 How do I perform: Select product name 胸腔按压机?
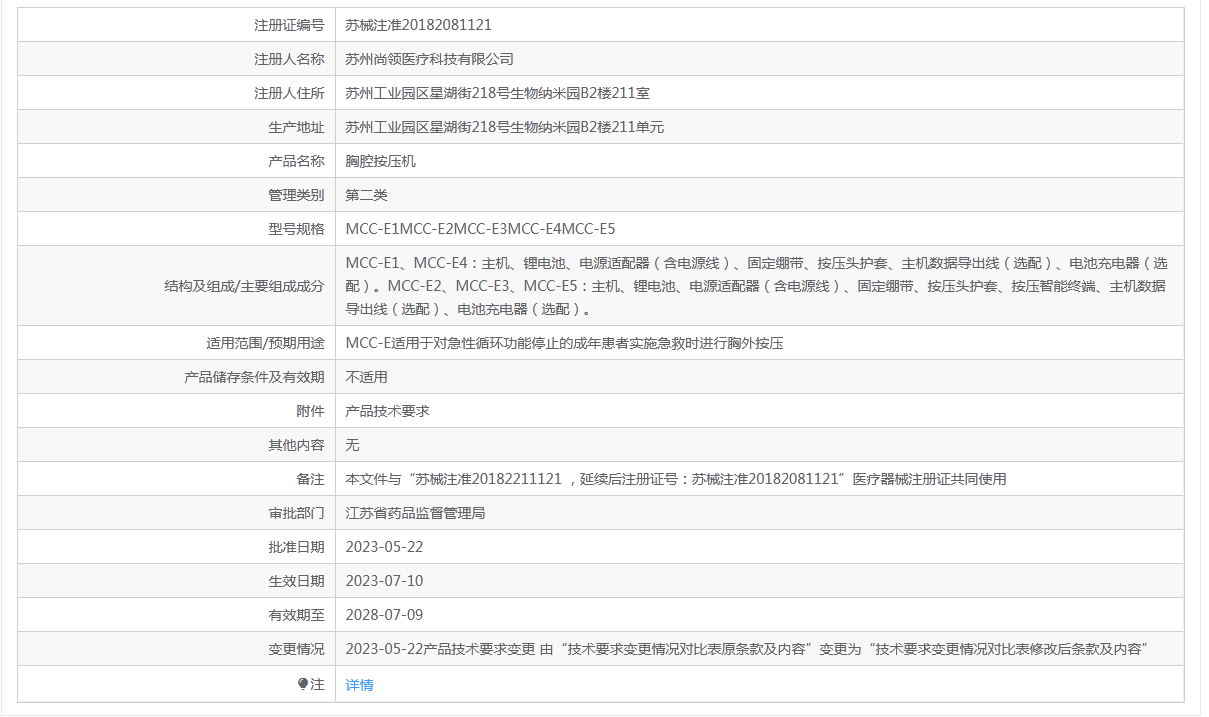tap(380, 161)
